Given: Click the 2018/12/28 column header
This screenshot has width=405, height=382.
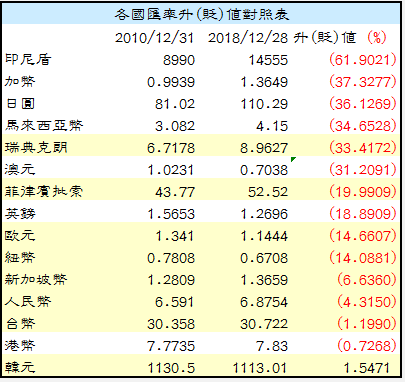Looking at the screenshot, I should point(248,38).
